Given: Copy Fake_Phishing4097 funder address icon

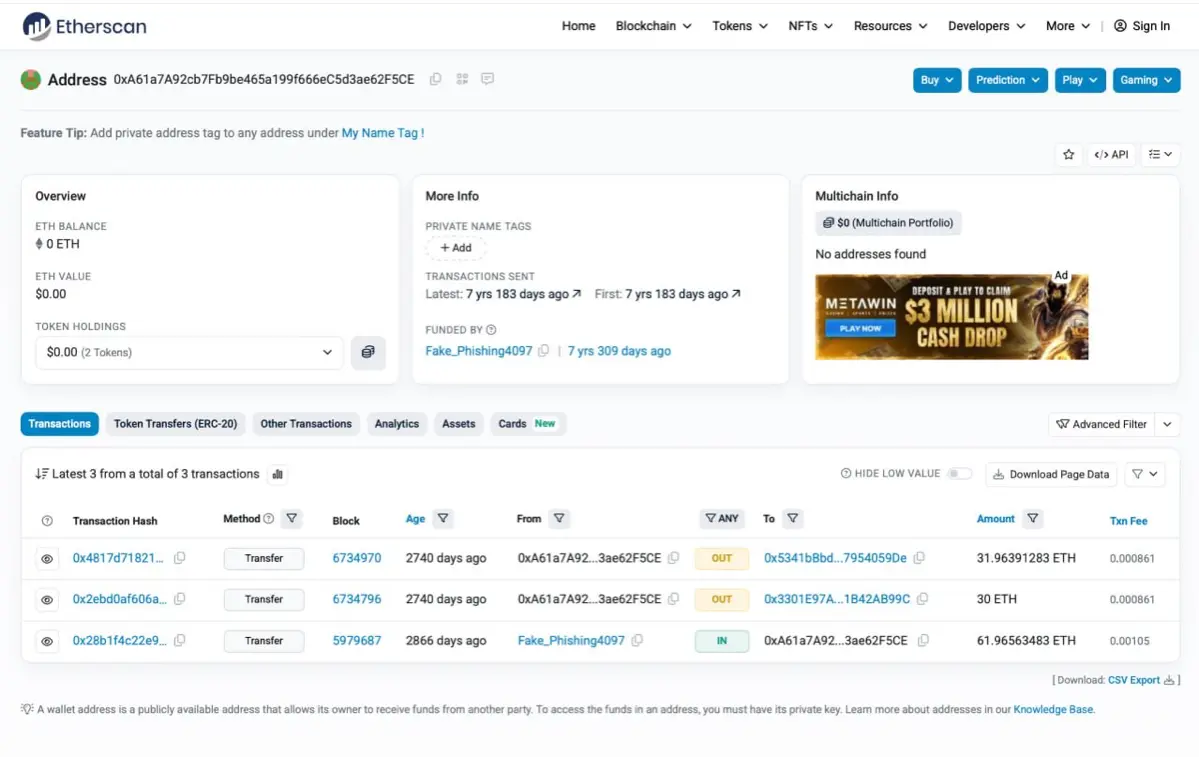Looking at the screenshot, I should (543, 351).
